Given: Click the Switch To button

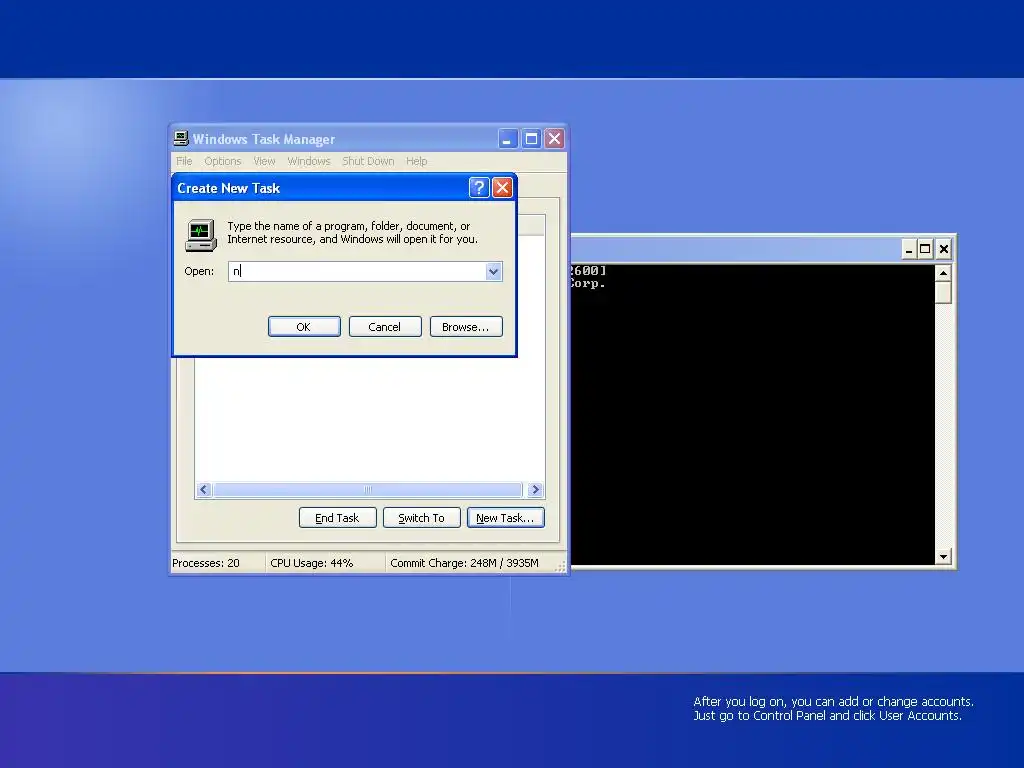Looking at the screenshot, I should pyautogui.click(x=421, y=518).
